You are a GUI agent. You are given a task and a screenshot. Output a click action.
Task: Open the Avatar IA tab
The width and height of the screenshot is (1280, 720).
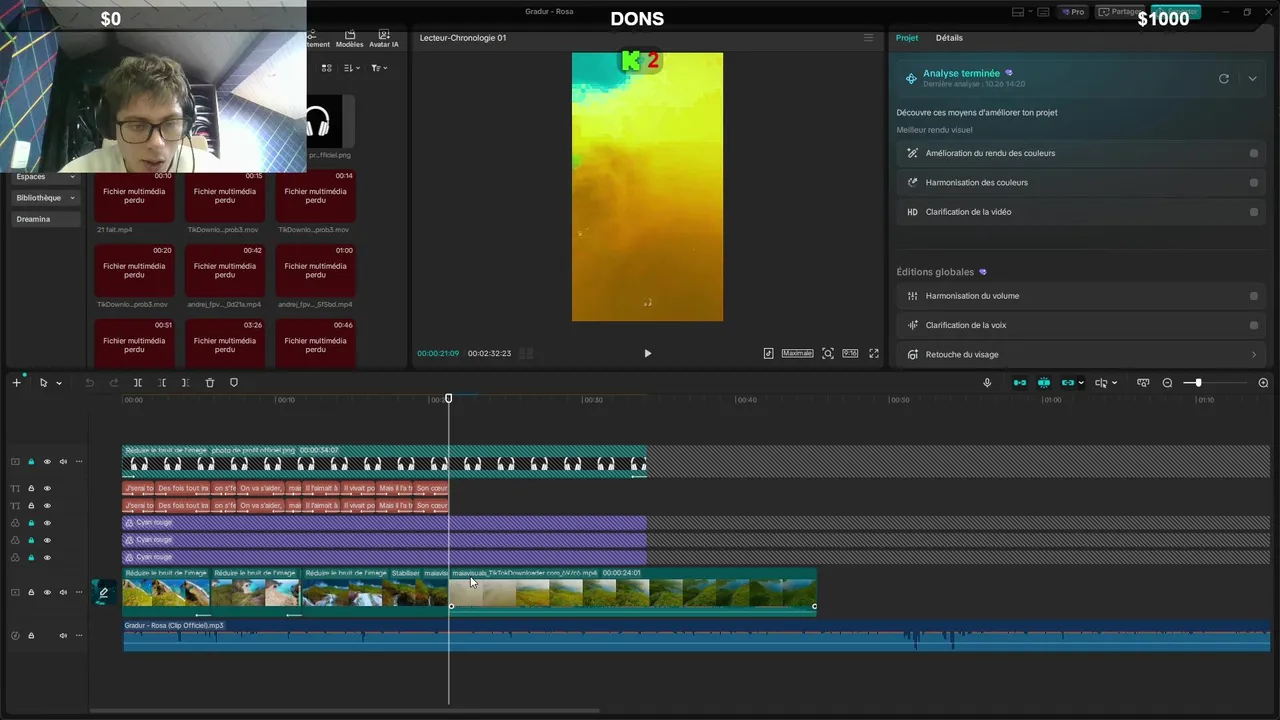click(384, 39)
